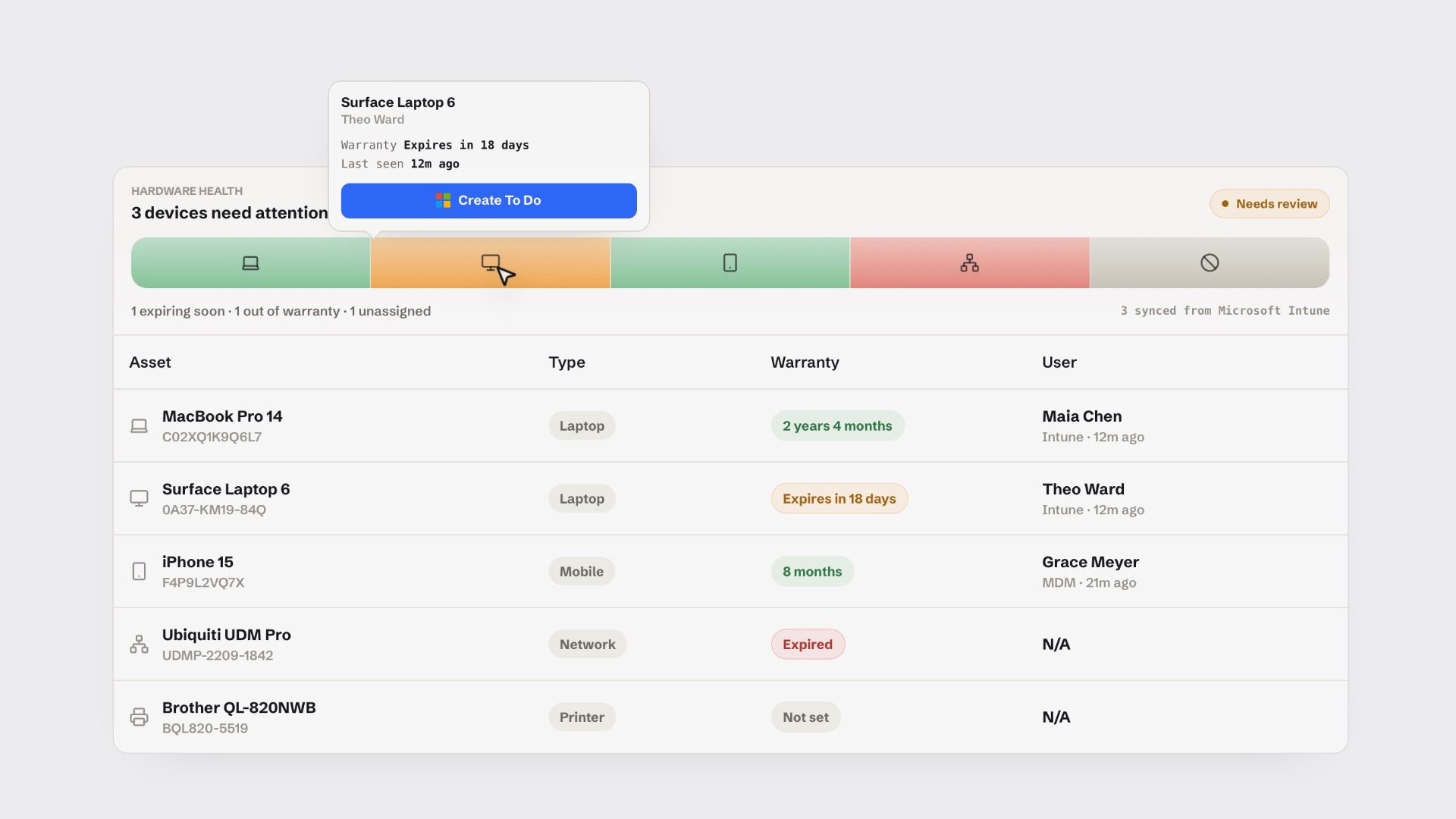
Task: Create a To Do for Surface Laptop 6
Action: [488, 200]
